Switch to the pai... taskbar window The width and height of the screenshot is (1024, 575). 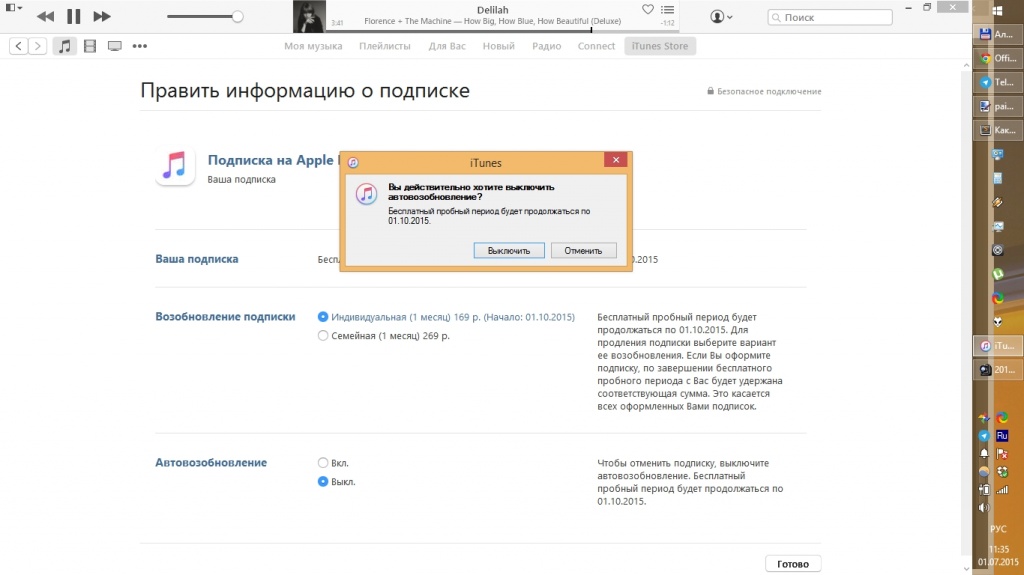tap(998, 106)
